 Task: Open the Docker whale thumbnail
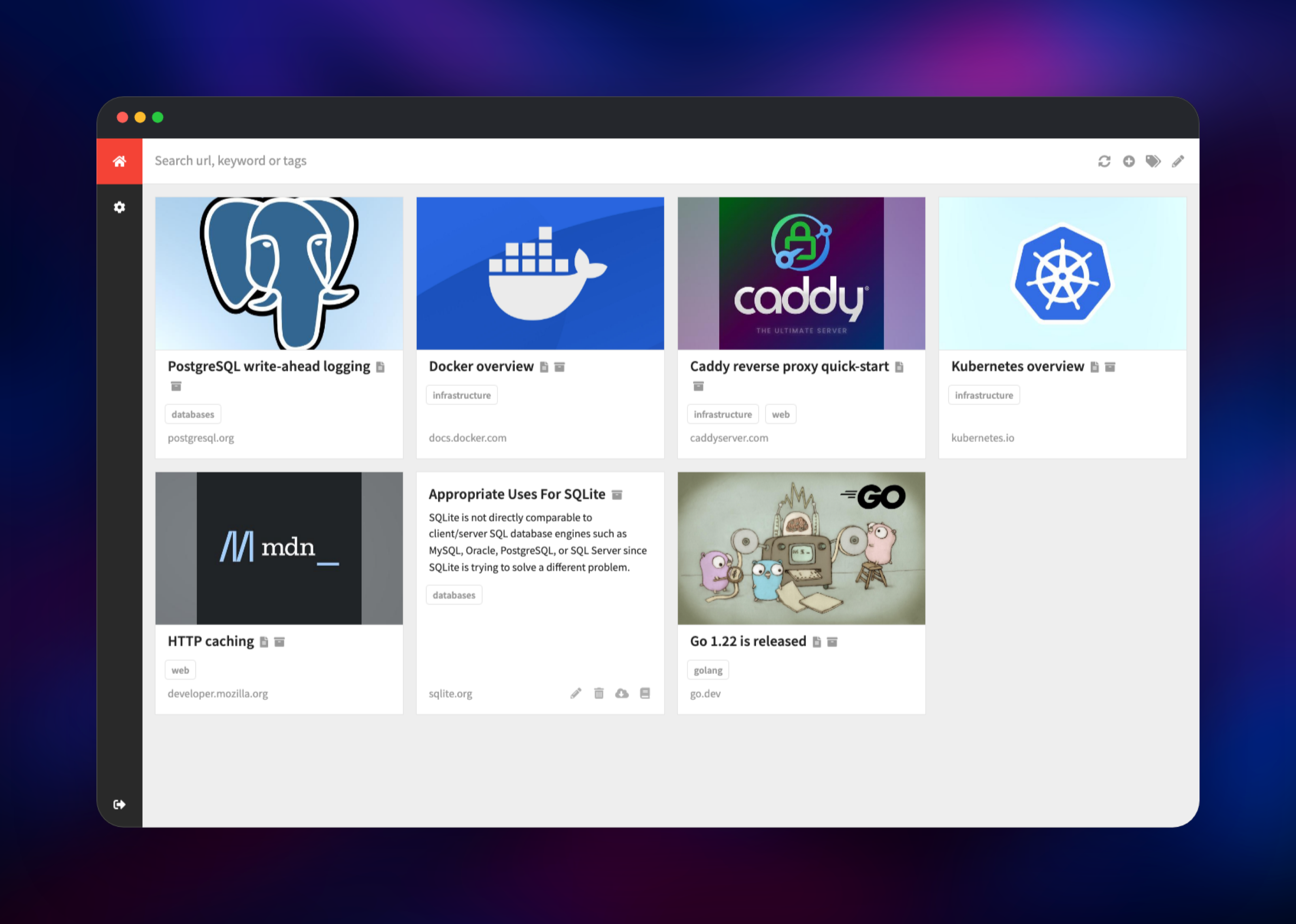[540, 273]
